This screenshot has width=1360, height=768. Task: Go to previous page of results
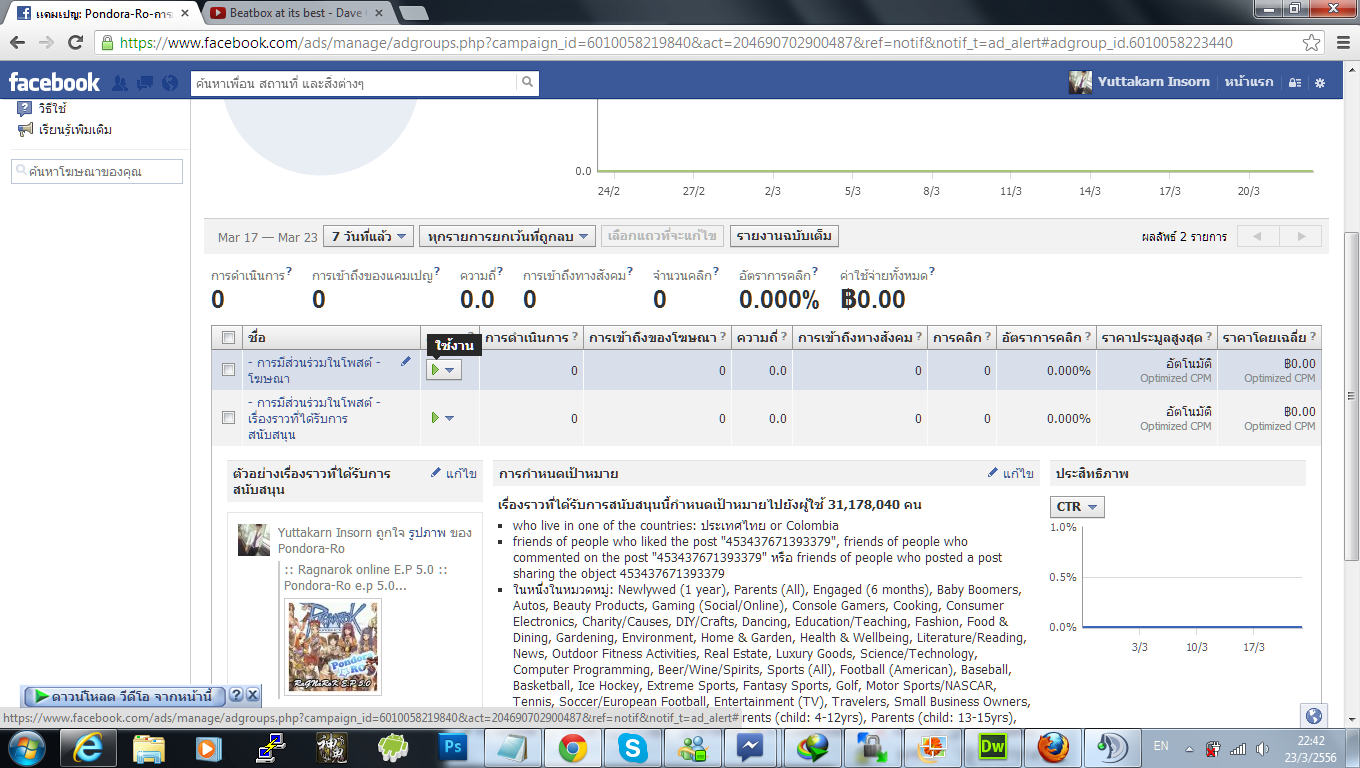[1258, 237]
